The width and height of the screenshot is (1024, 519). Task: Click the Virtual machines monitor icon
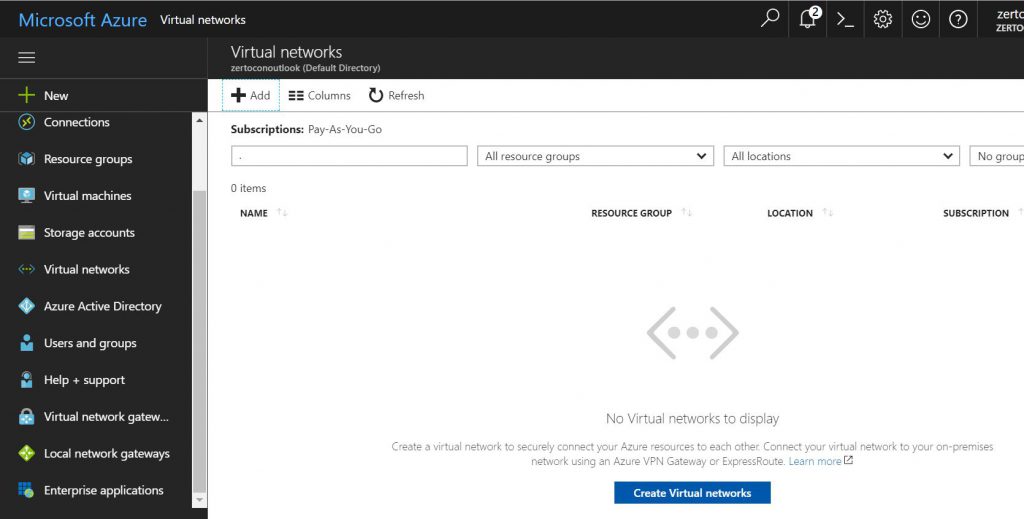click(x=26, y=195)
